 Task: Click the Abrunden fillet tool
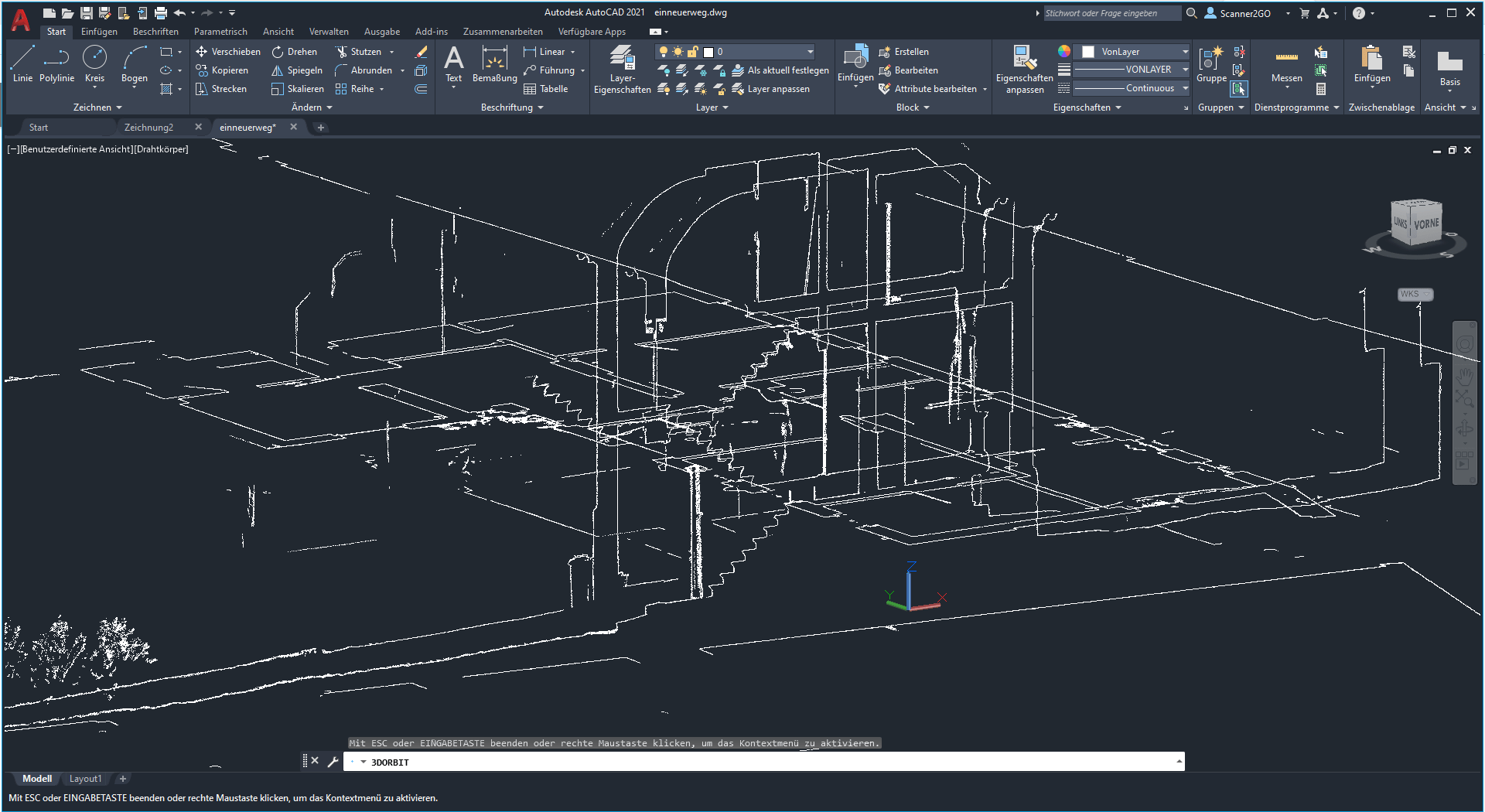[364, 70]
